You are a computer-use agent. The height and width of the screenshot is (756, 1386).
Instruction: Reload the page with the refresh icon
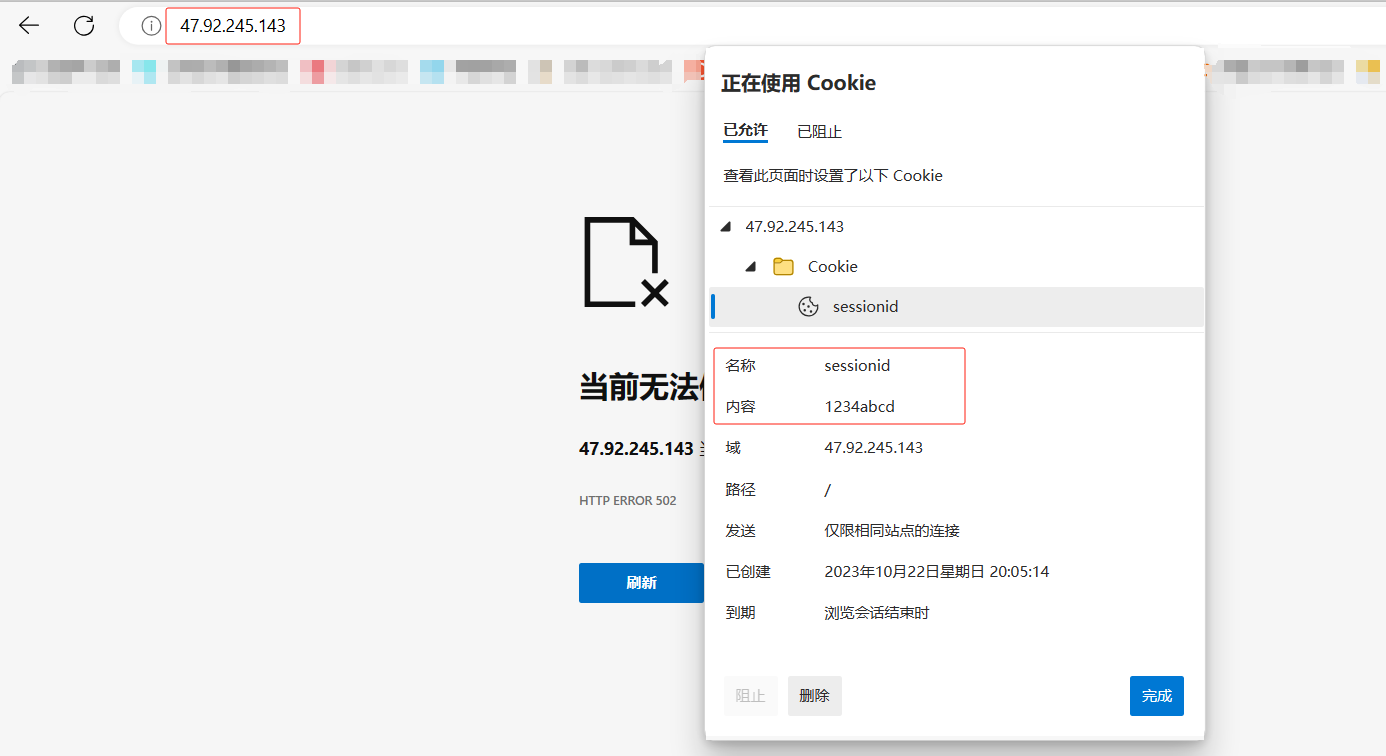tap(84, 26)
